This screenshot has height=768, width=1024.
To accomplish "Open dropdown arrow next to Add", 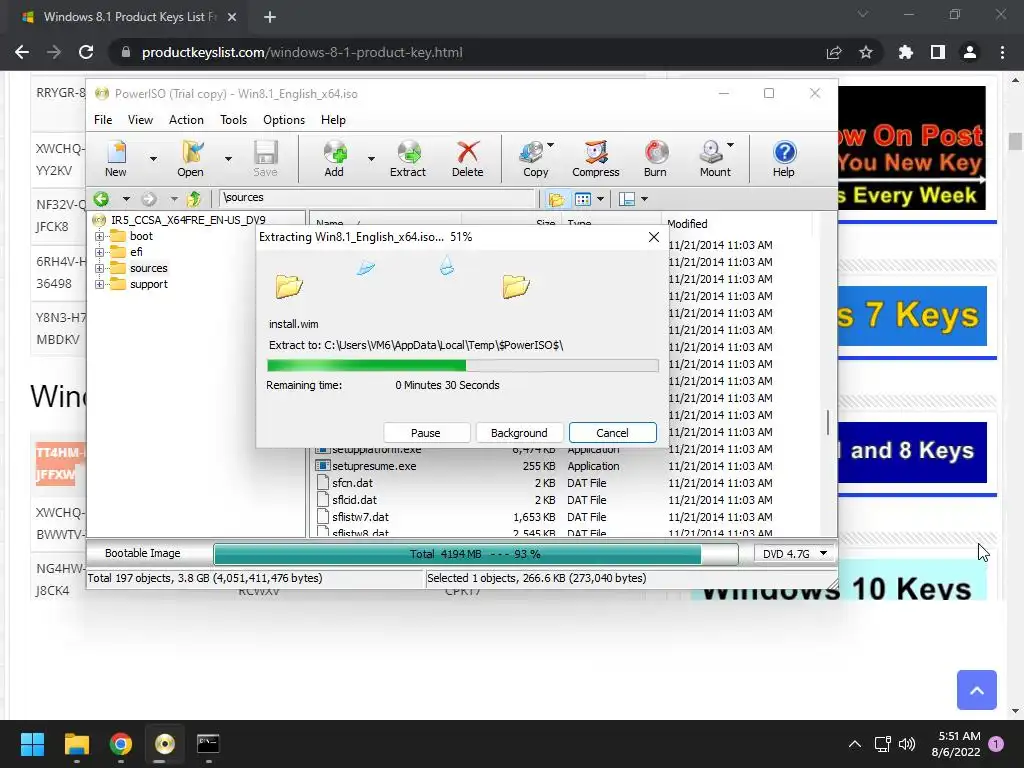I will (x=371, y=159).
